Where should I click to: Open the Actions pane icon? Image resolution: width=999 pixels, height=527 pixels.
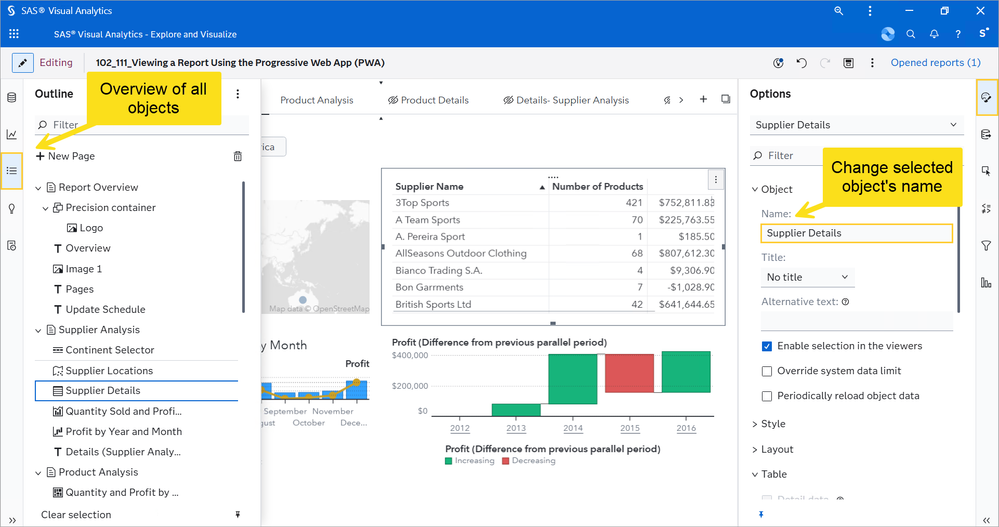pyautogui.click(x=986, y=171)
